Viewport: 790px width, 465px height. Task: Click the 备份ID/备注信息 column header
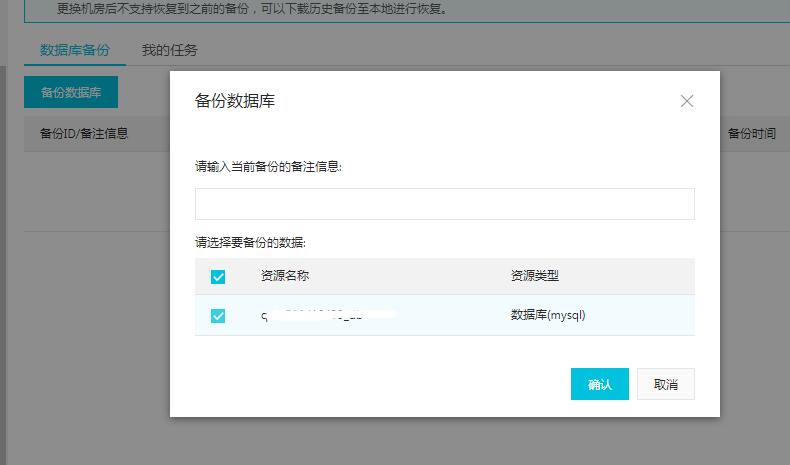tap(84, 133)
